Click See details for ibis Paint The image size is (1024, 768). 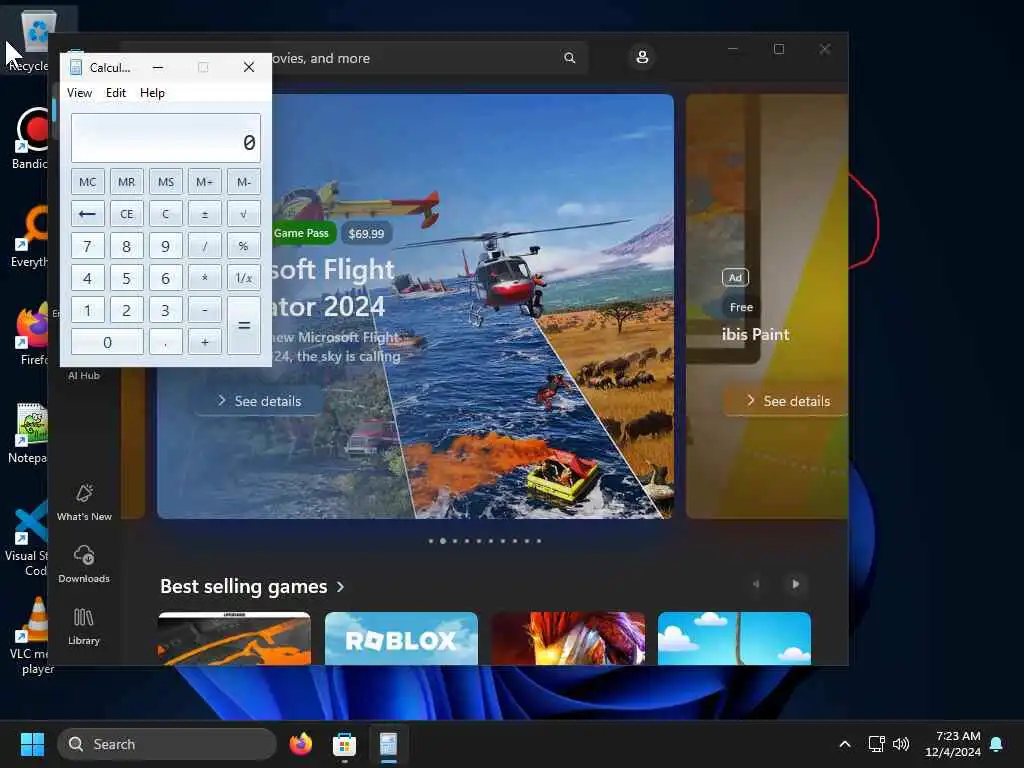(x=788, y=401)
